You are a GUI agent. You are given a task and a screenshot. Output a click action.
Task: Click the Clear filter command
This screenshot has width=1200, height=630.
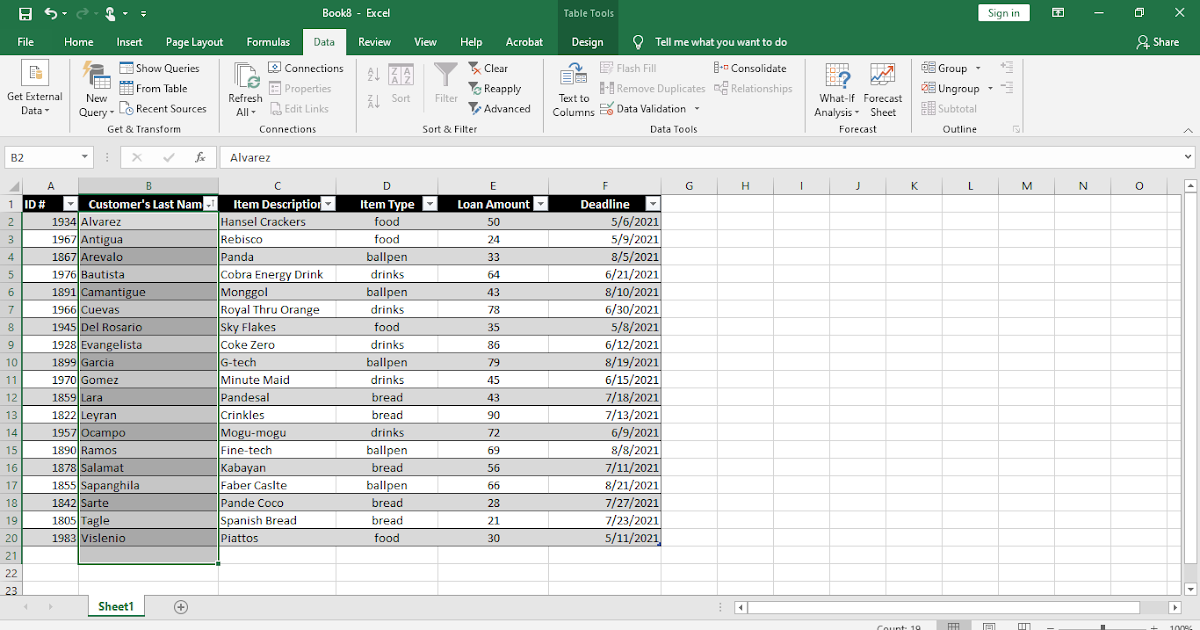489,67
